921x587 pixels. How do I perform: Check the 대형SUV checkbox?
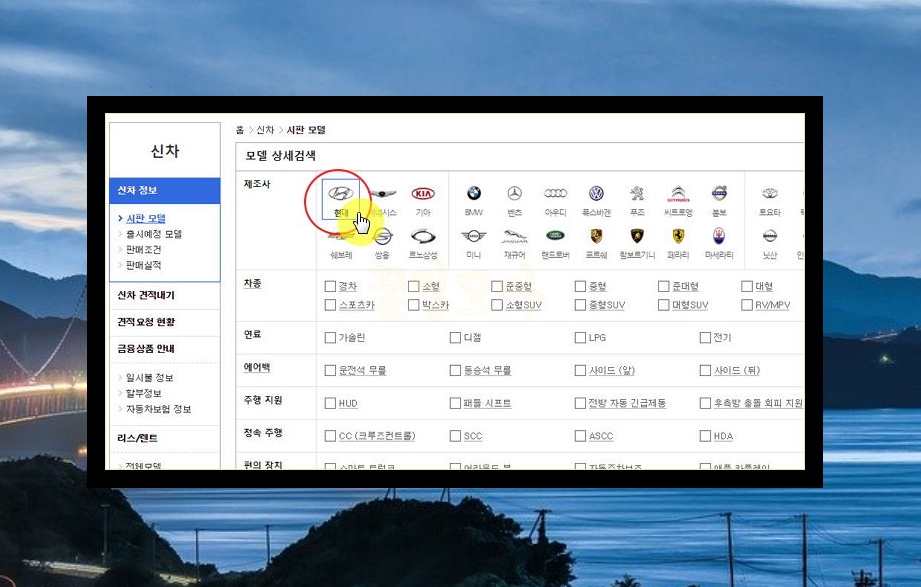point(664,305)
